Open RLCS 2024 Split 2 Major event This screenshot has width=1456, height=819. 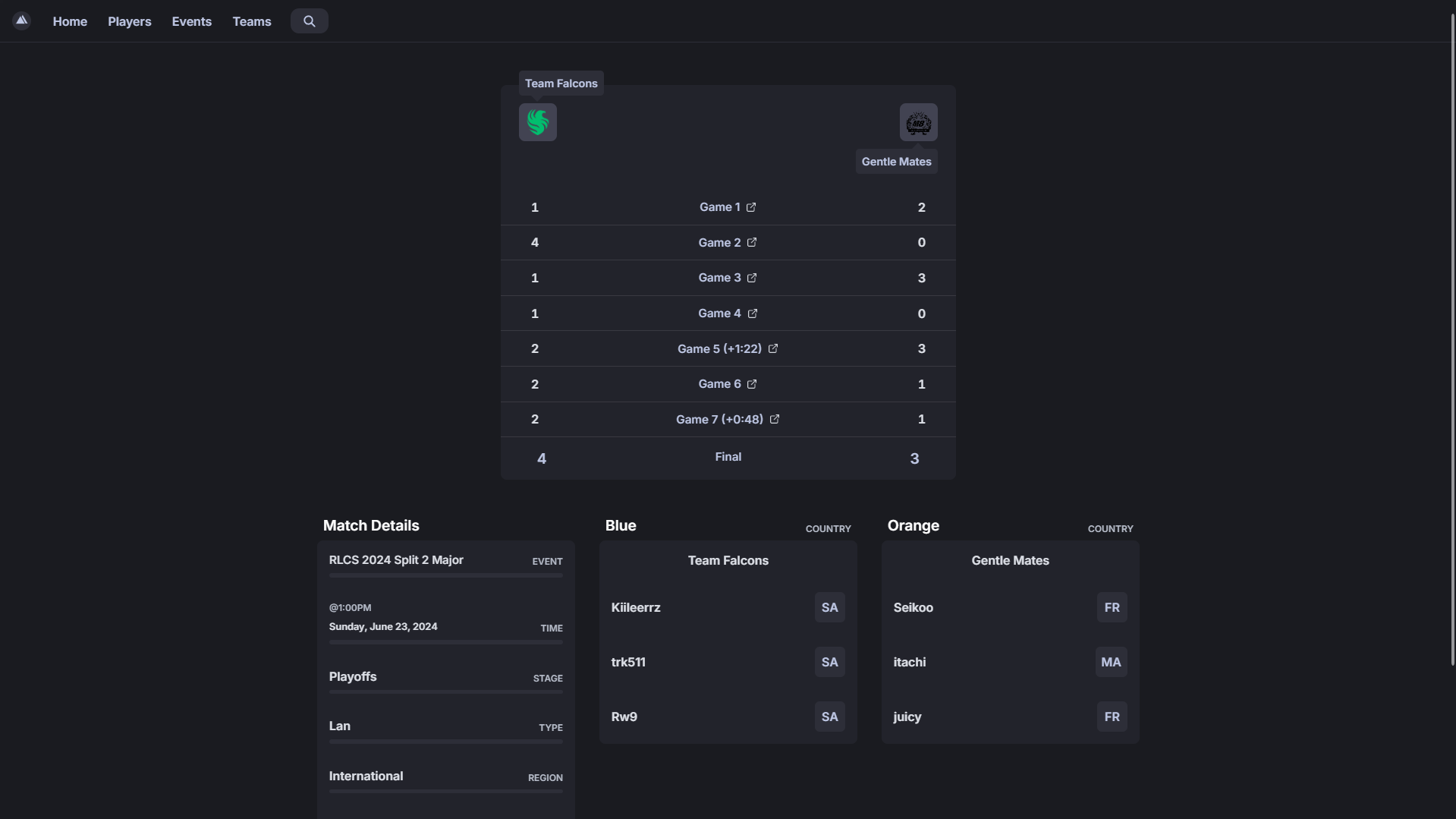pos(395,560)
